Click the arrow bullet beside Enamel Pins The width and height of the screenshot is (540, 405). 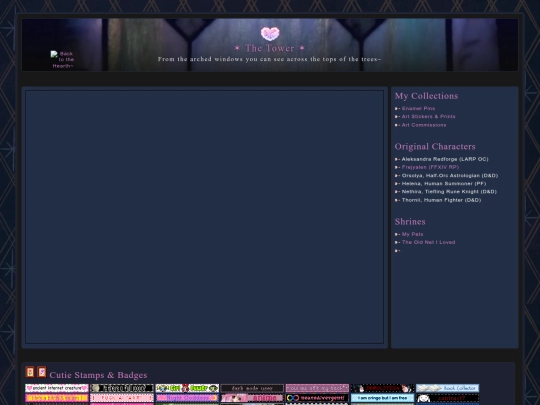397,108
